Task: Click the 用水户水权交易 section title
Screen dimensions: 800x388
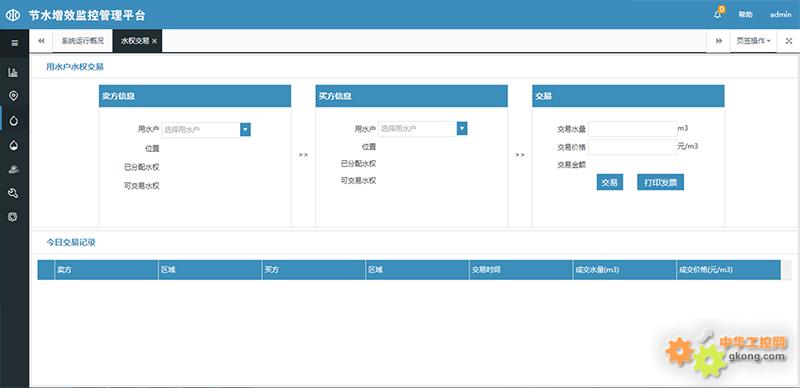Action: pos(75,66)
